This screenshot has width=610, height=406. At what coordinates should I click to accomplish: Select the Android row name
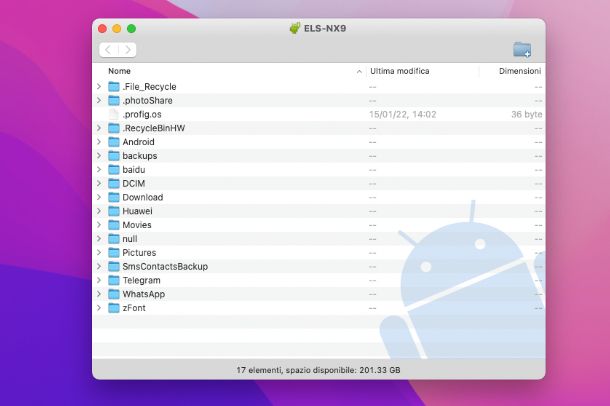pos(138,142)
